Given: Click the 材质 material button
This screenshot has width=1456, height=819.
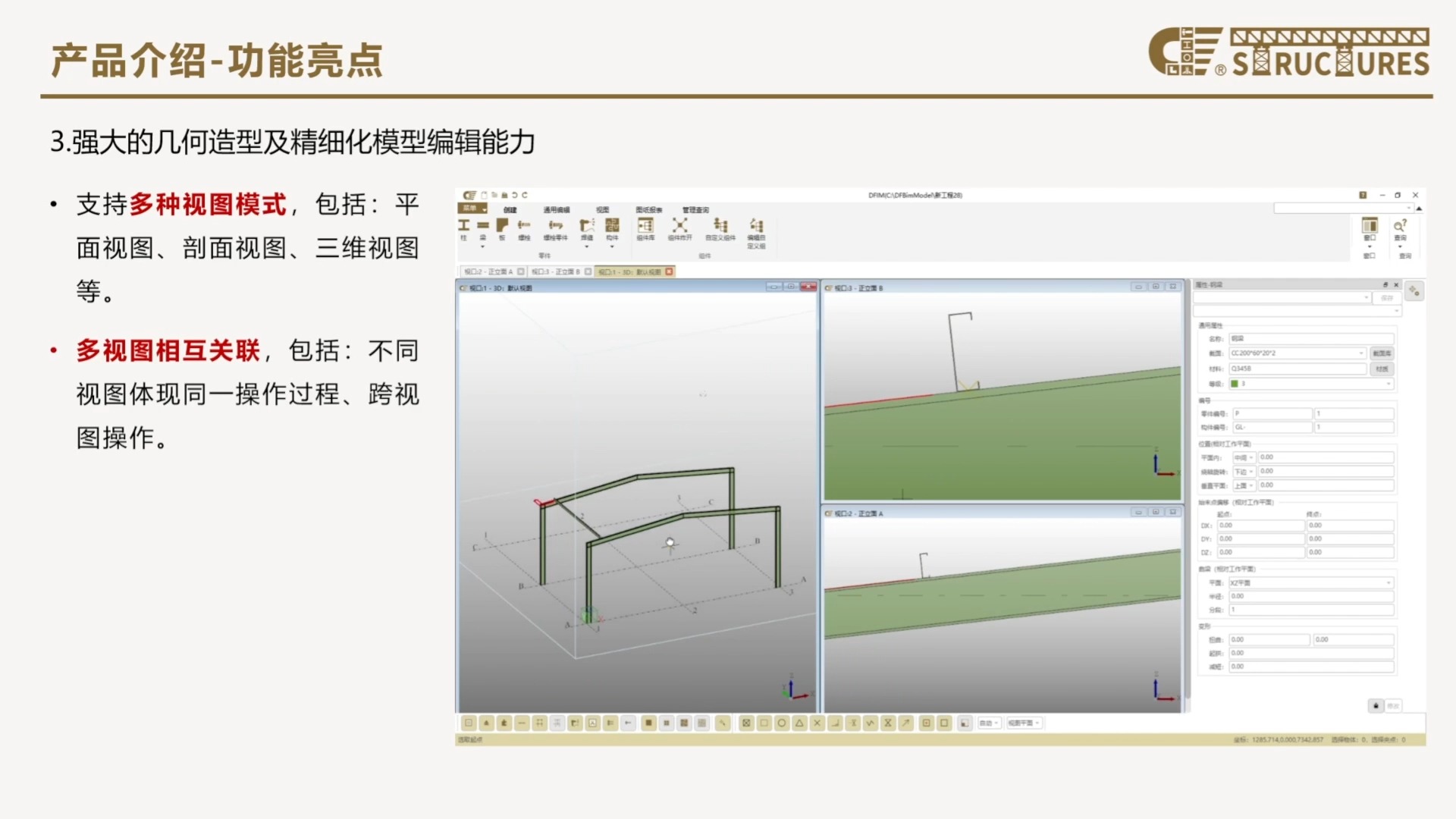Looking at the screenshot, I should click(1382, 369).
